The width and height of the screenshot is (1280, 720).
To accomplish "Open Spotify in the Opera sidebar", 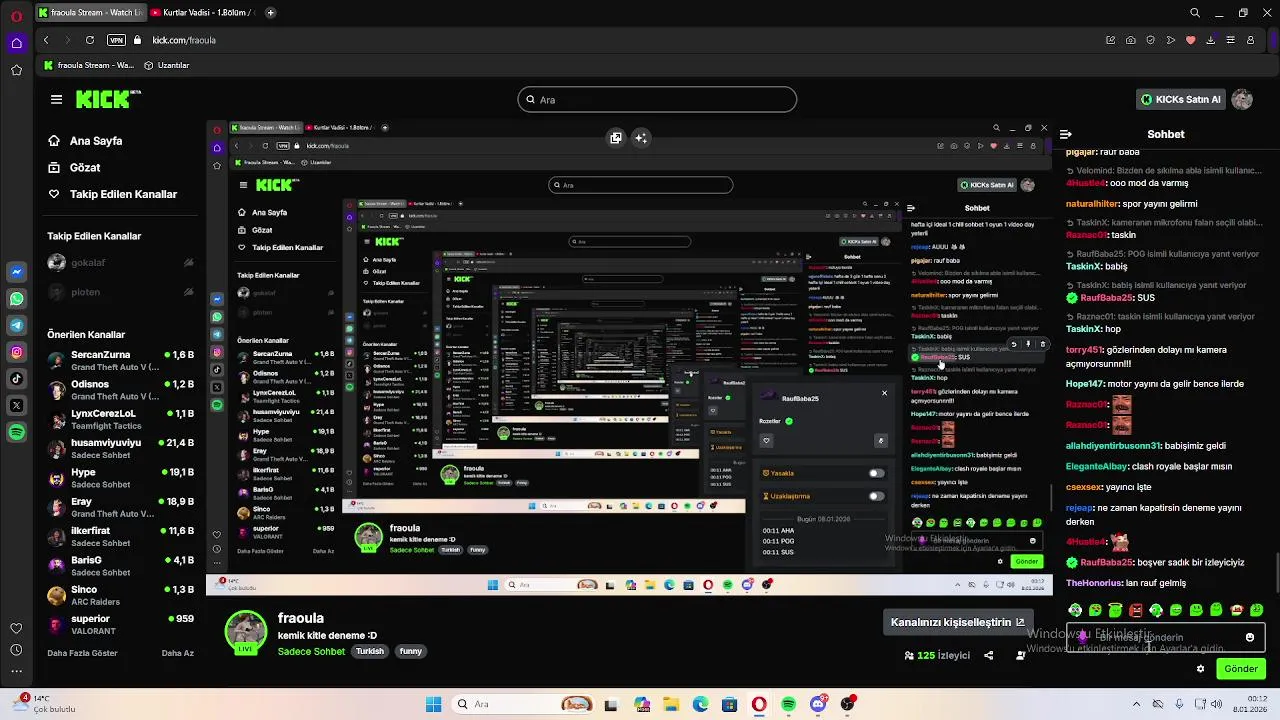I will [17, 432].
